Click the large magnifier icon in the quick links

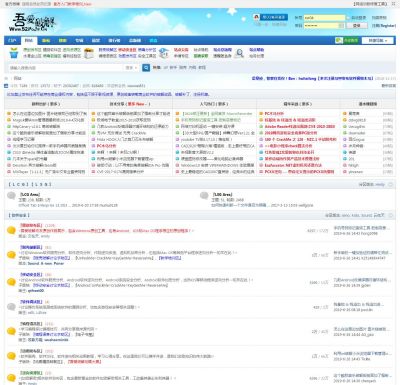(x=239, y=53)
